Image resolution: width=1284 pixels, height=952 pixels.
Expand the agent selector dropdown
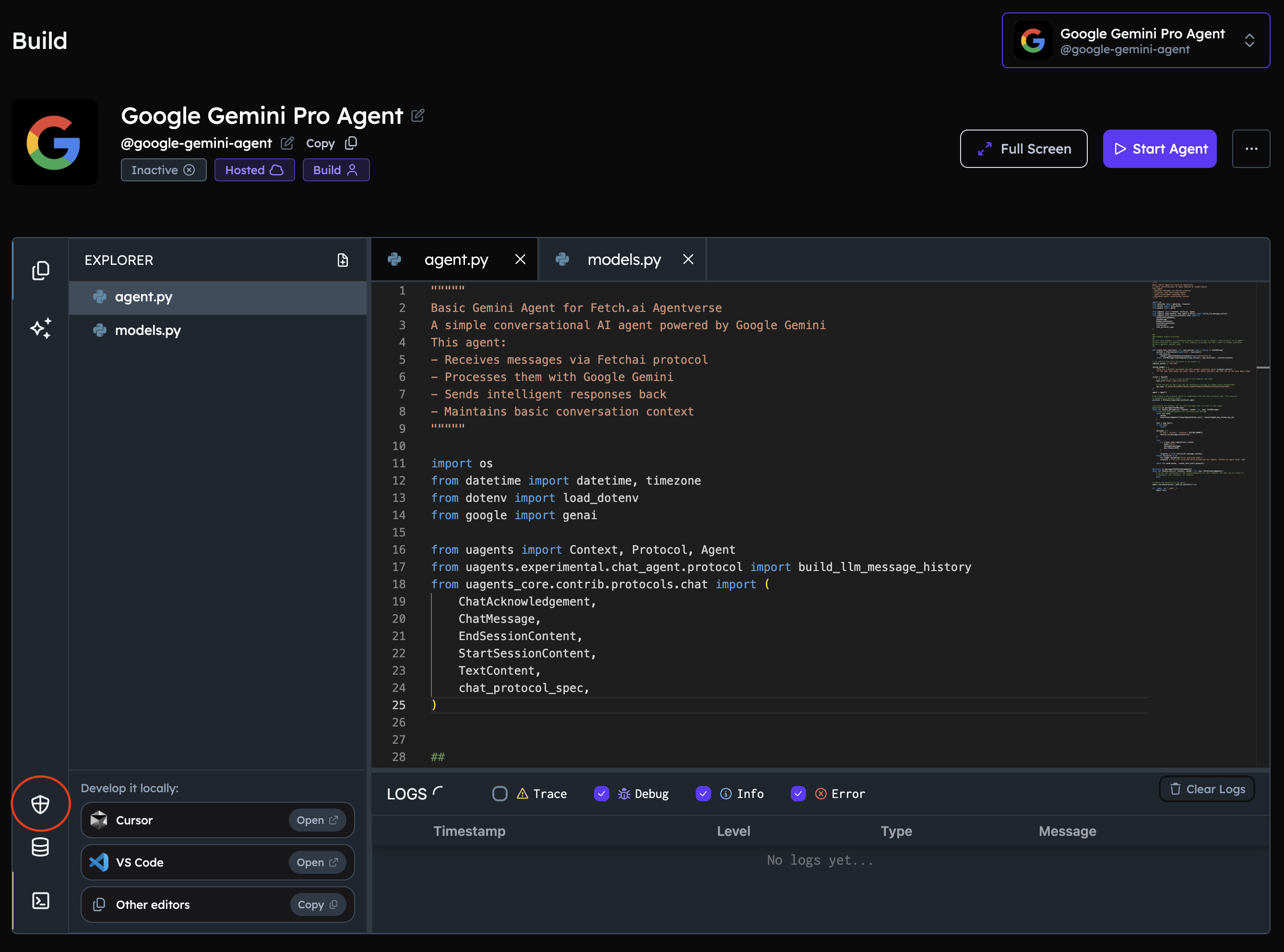click(x=1135, y=40)
